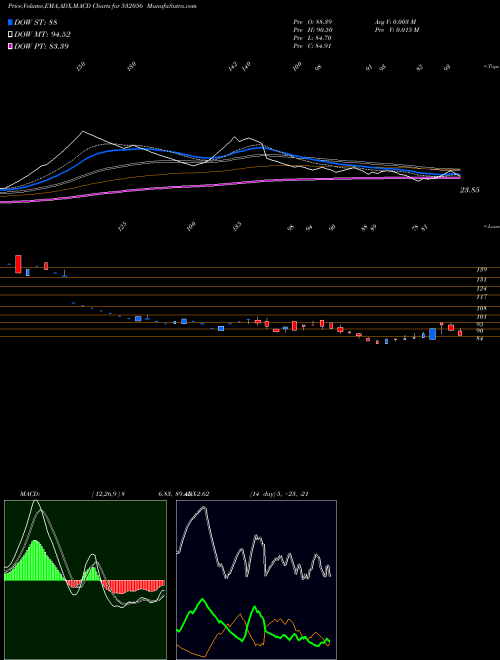Click the 117 price level label
This screenshot has height=660, width=500.
481,297
